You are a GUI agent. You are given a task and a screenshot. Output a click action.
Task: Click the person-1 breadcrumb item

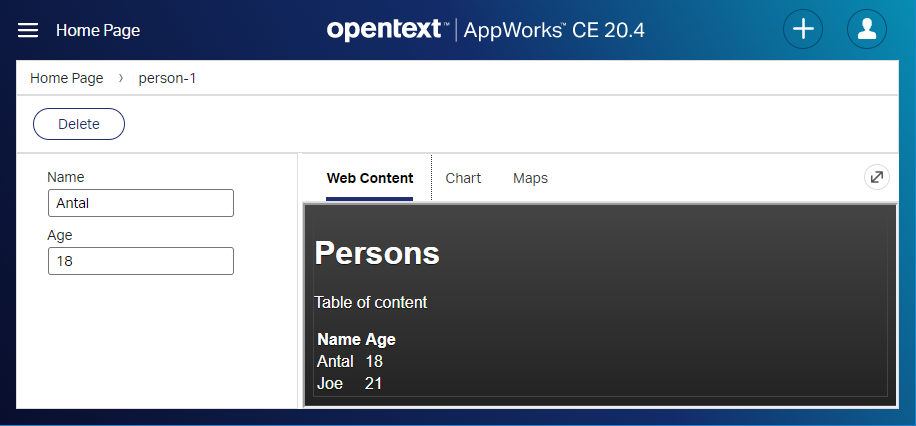[167, 78]
